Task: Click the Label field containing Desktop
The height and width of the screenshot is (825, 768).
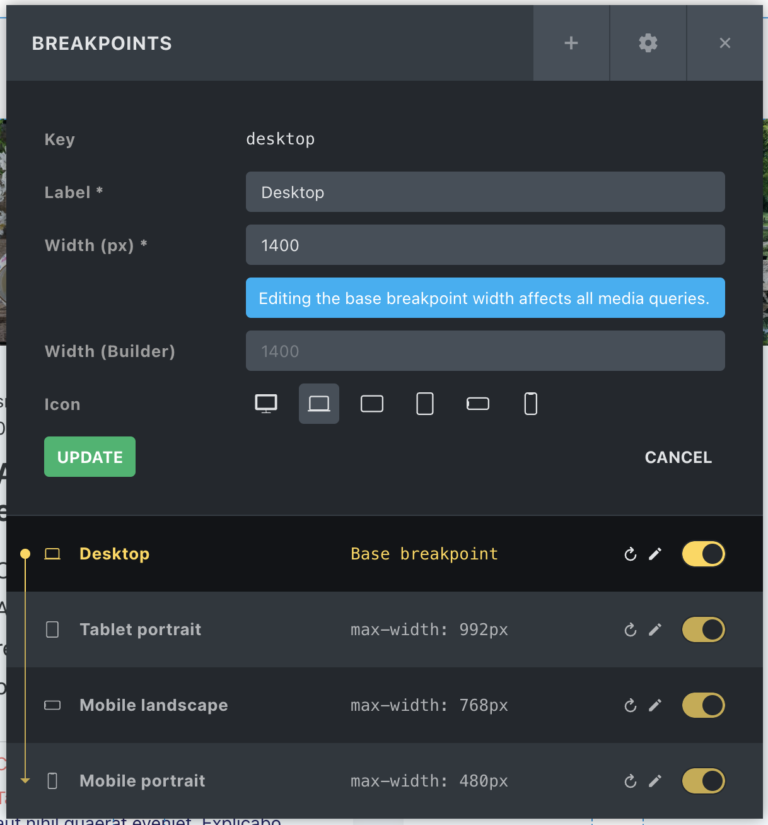Action: [485, 192]
